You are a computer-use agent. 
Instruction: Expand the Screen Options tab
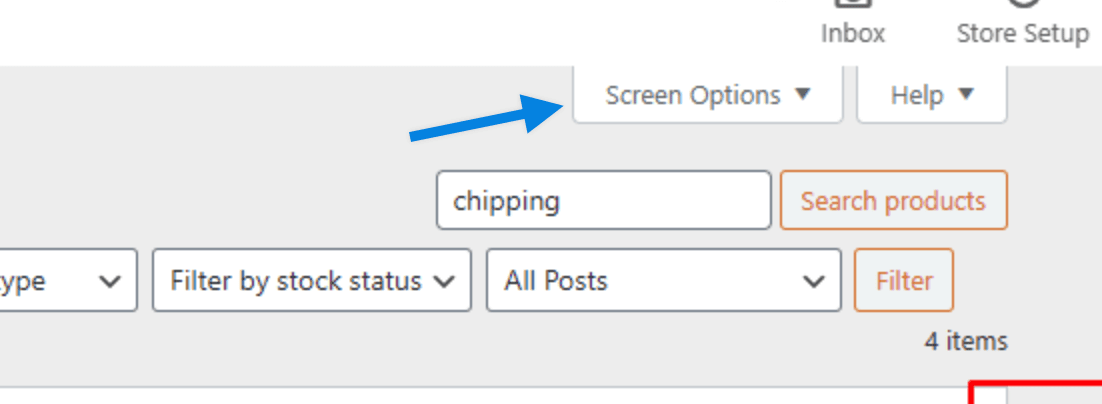(707, 96)
